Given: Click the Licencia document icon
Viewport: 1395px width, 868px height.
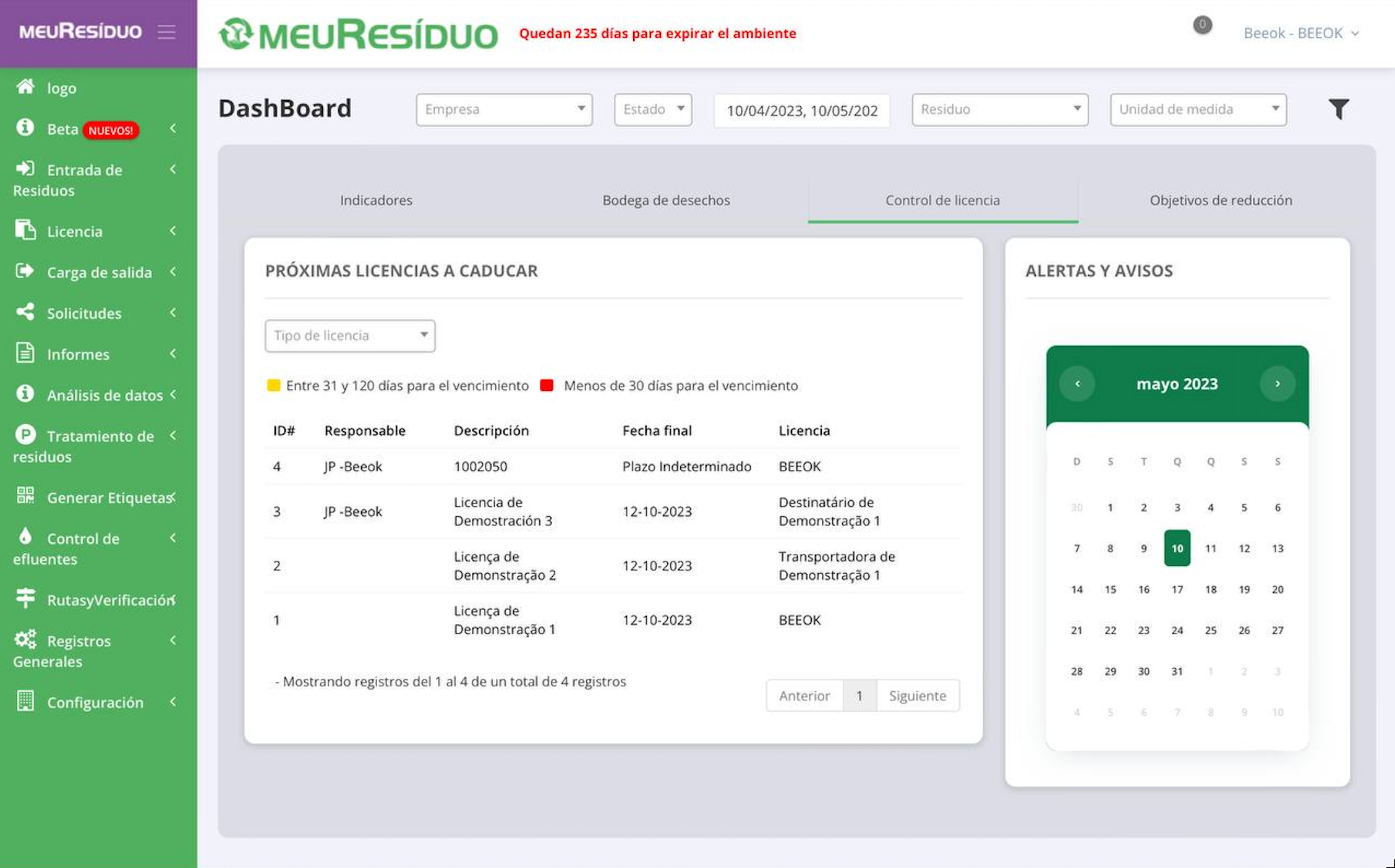Looking at the screenshot, I should (x=25, y=229).
